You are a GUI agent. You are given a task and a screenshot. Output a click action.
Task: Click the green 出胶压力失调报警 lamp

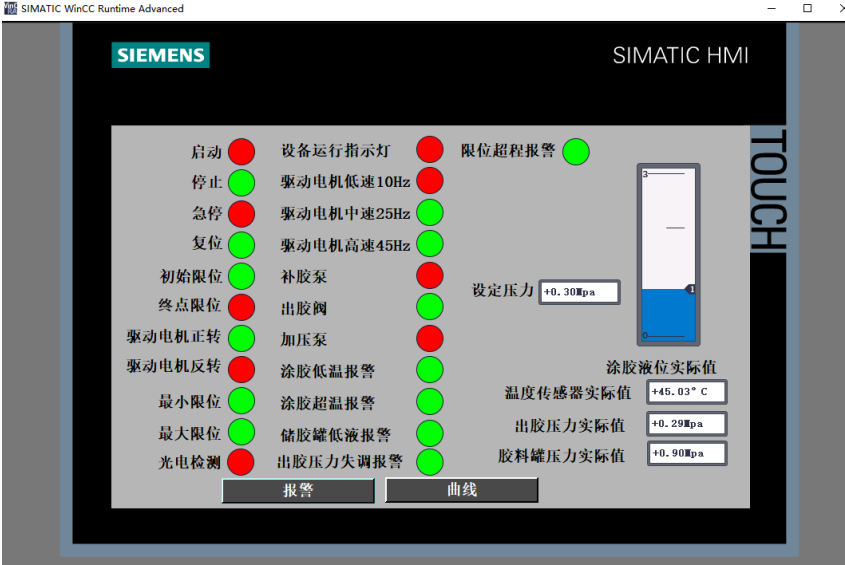[430, 462]
